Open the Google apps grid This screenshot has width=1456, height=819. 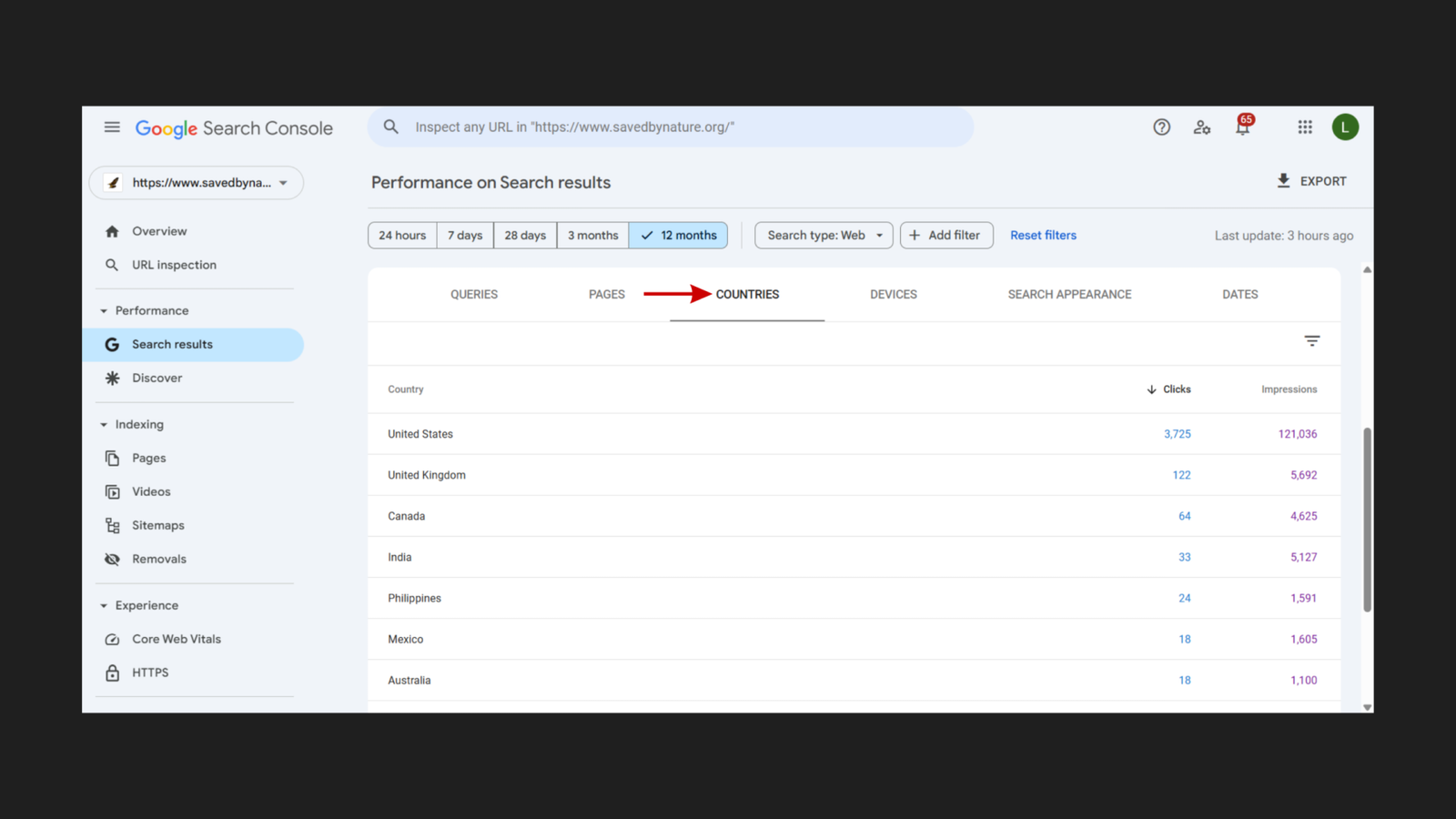[x=1304, y=126]
